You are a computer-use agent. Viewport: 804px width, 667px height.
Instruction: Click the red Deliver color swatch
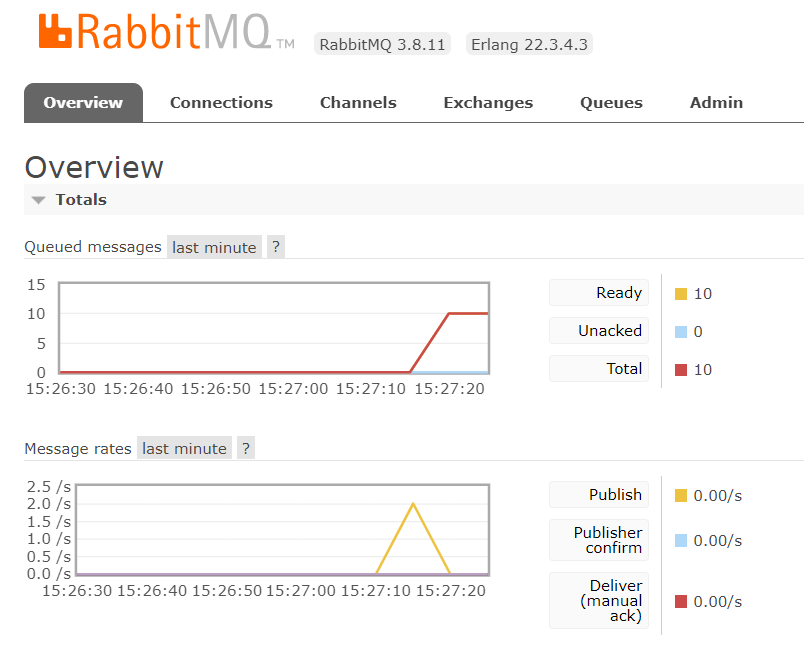click(x=681, y=601)
